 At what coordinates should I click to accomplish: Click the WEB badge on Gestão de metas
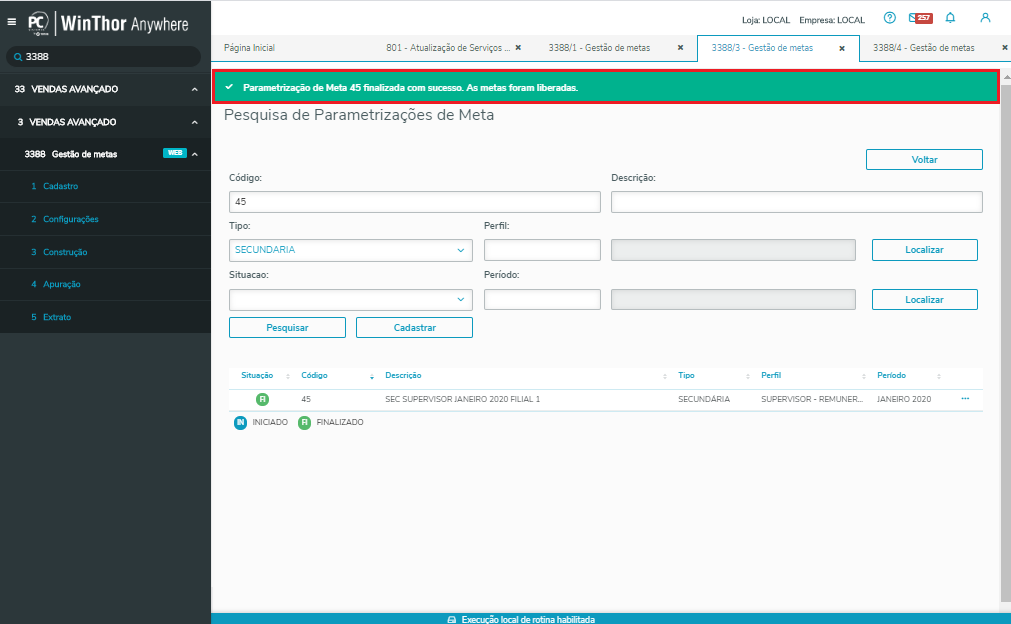[x=175, y=153]
